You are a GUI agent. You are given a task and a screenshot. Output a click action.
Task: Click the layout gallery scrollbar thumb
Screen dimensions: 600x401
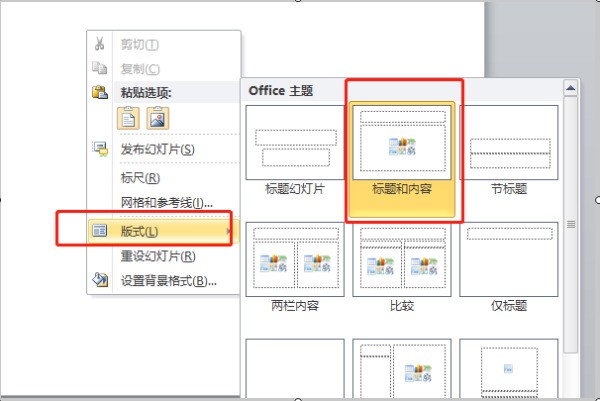[571, 224]
